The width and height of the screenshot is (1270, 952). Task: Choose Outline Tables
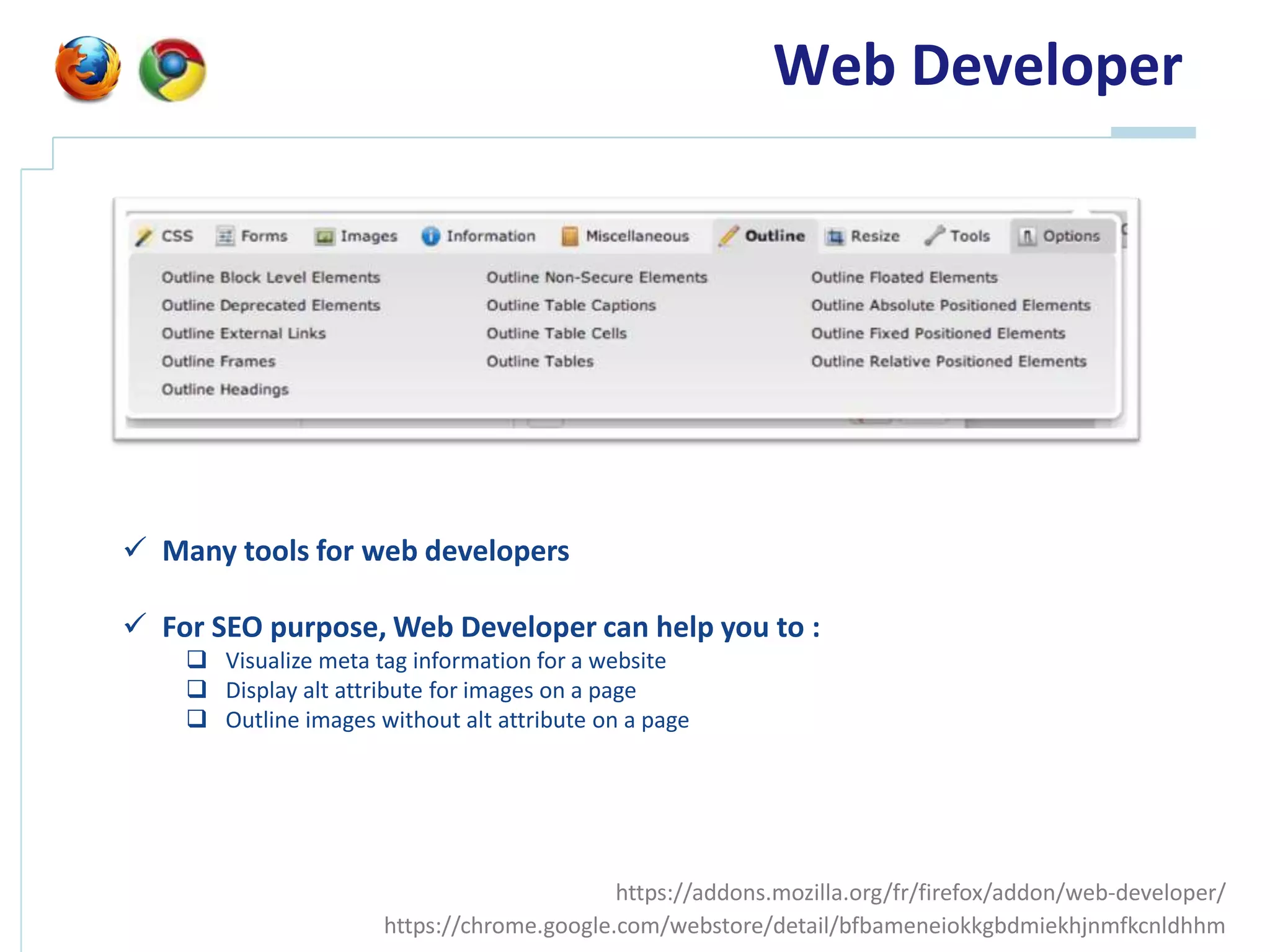pos(540,361)
